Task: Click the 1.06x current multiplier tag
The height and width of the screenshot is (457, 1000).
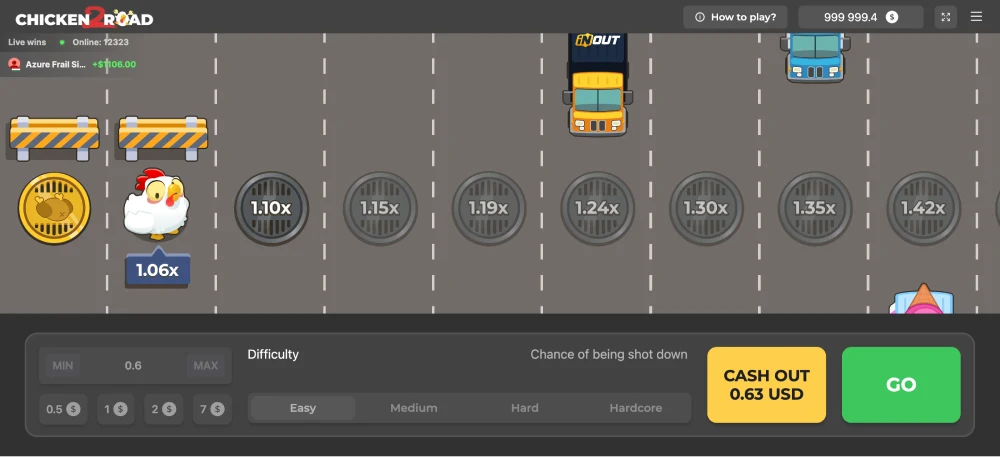Action: (157, 270)
